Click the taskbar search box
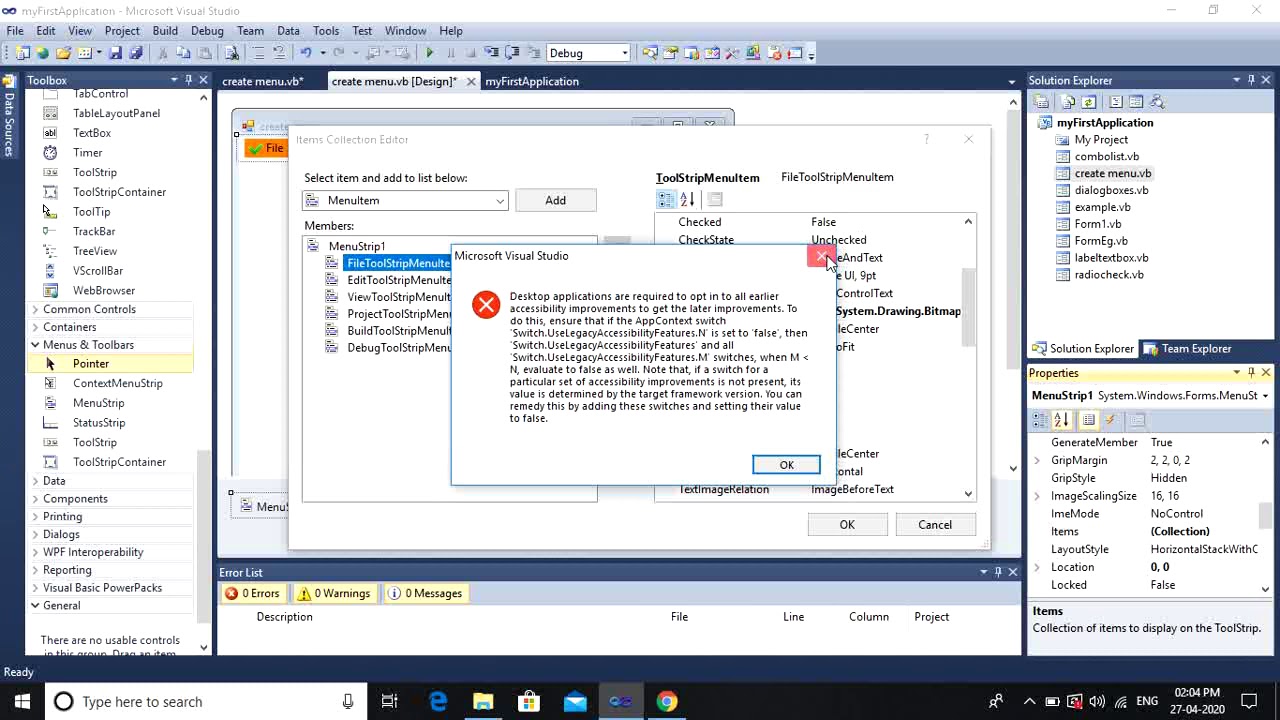 (205, 701)
